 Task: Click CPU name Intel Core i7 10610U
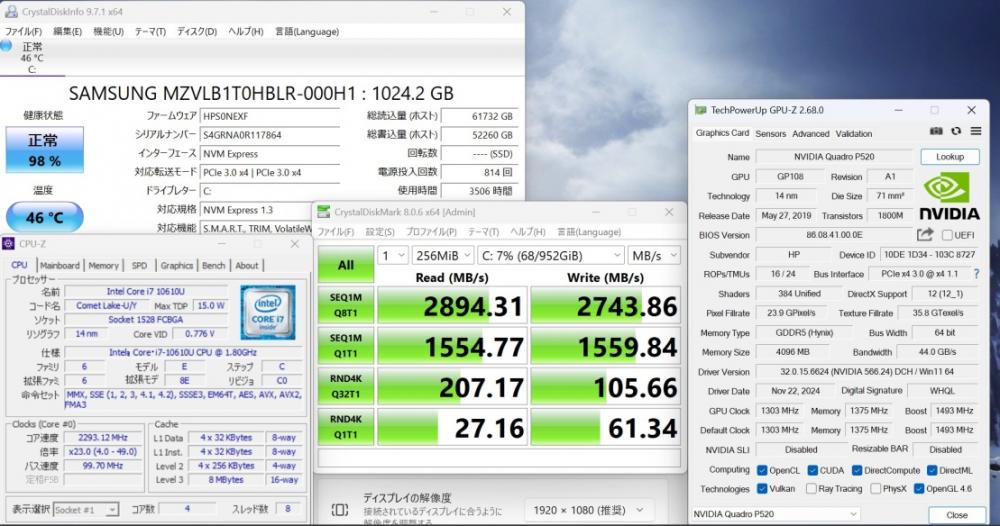[145, 291]
